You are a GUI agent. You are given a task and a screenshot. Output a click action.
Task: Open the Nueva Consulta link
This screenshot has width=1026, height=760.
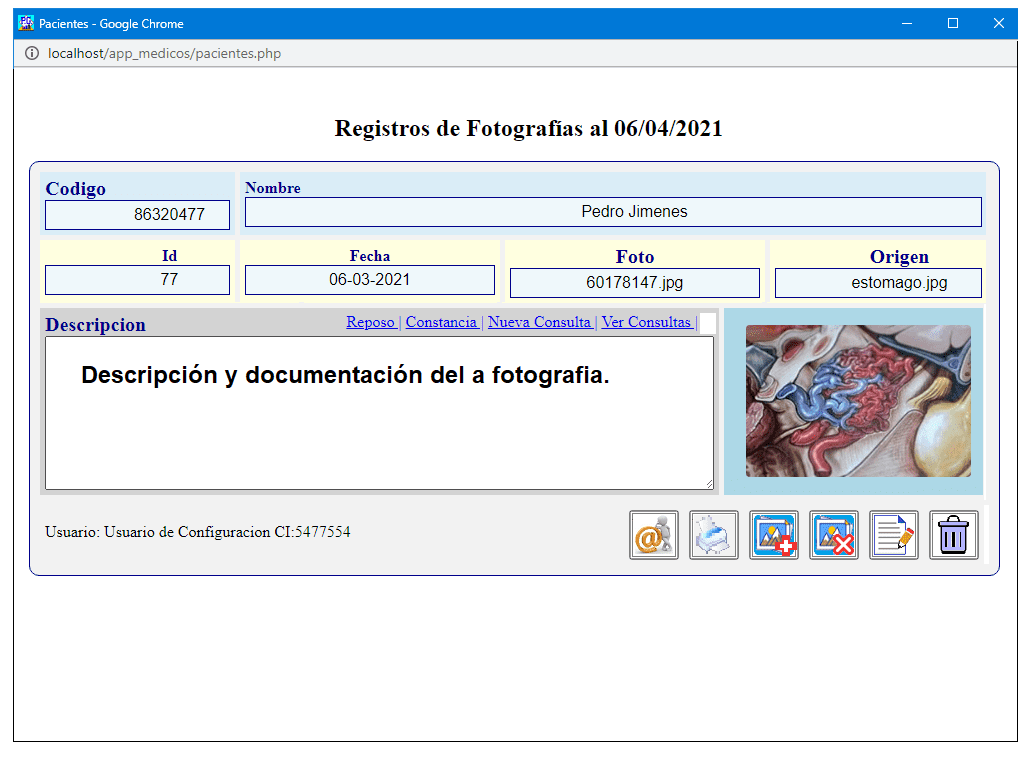539,322
